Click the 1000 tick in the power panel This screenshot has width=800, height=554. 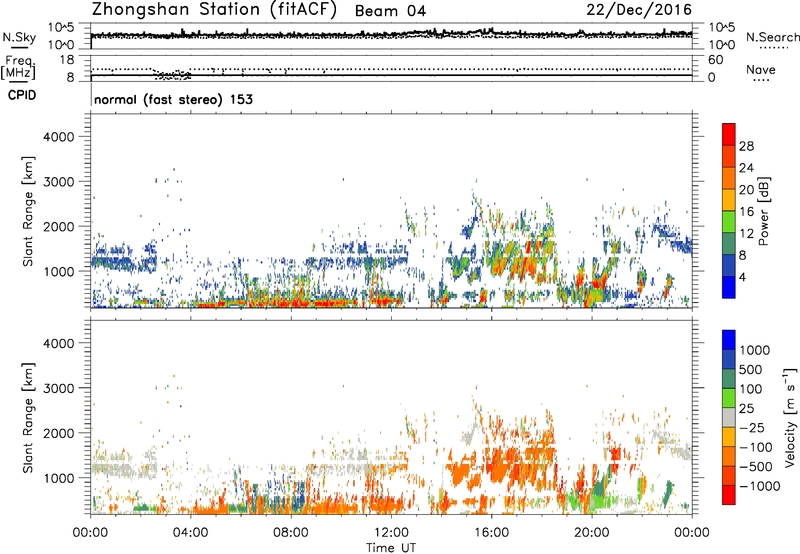[x=59, y=271]
